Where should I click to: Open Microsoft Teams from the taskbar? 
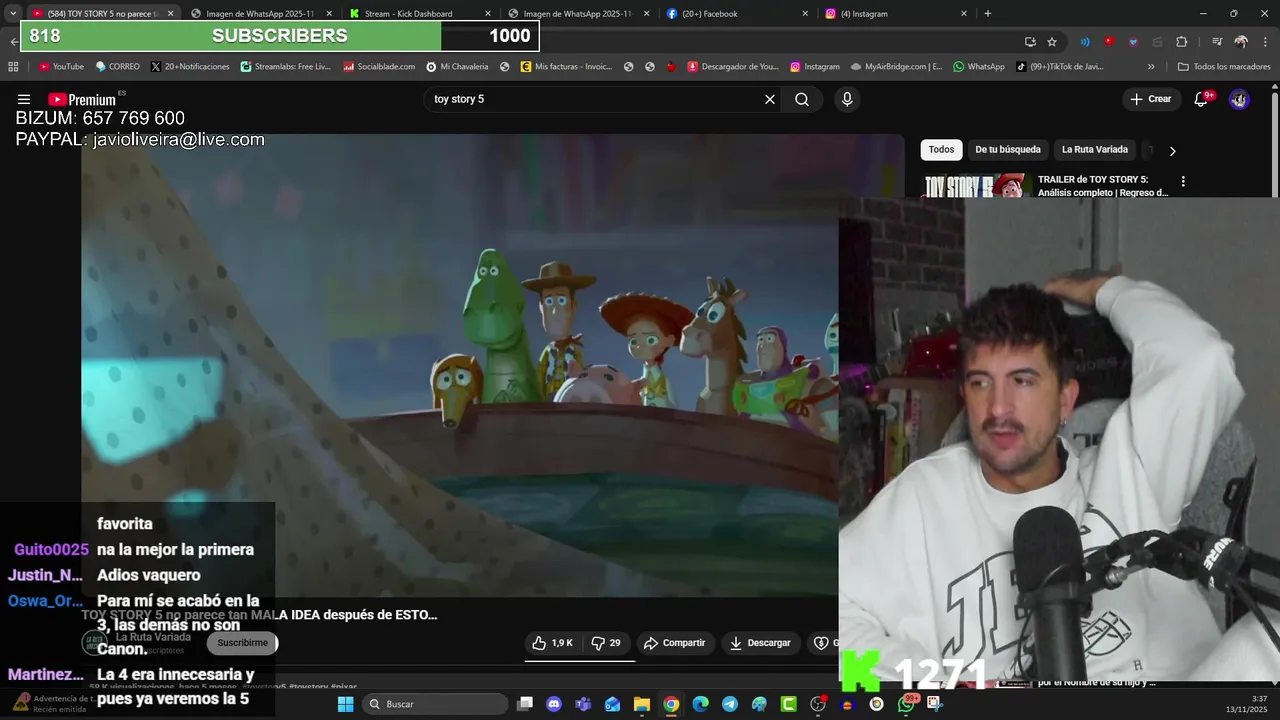(x=583, y=704)
